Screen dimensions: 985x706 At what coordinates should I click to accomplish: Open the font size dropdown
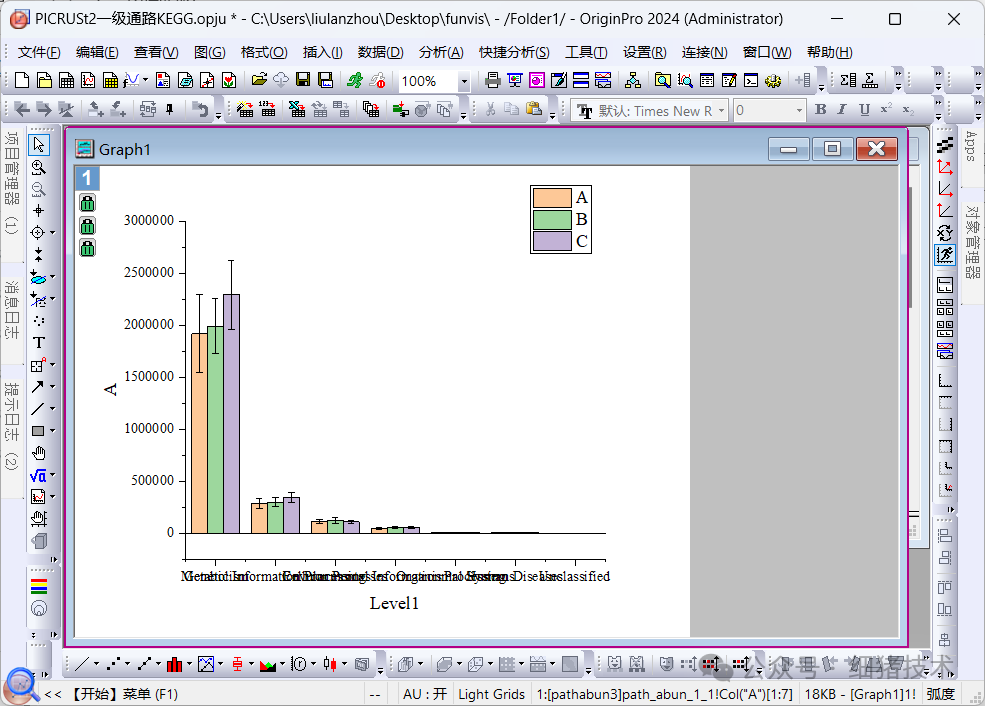(799, 110)
